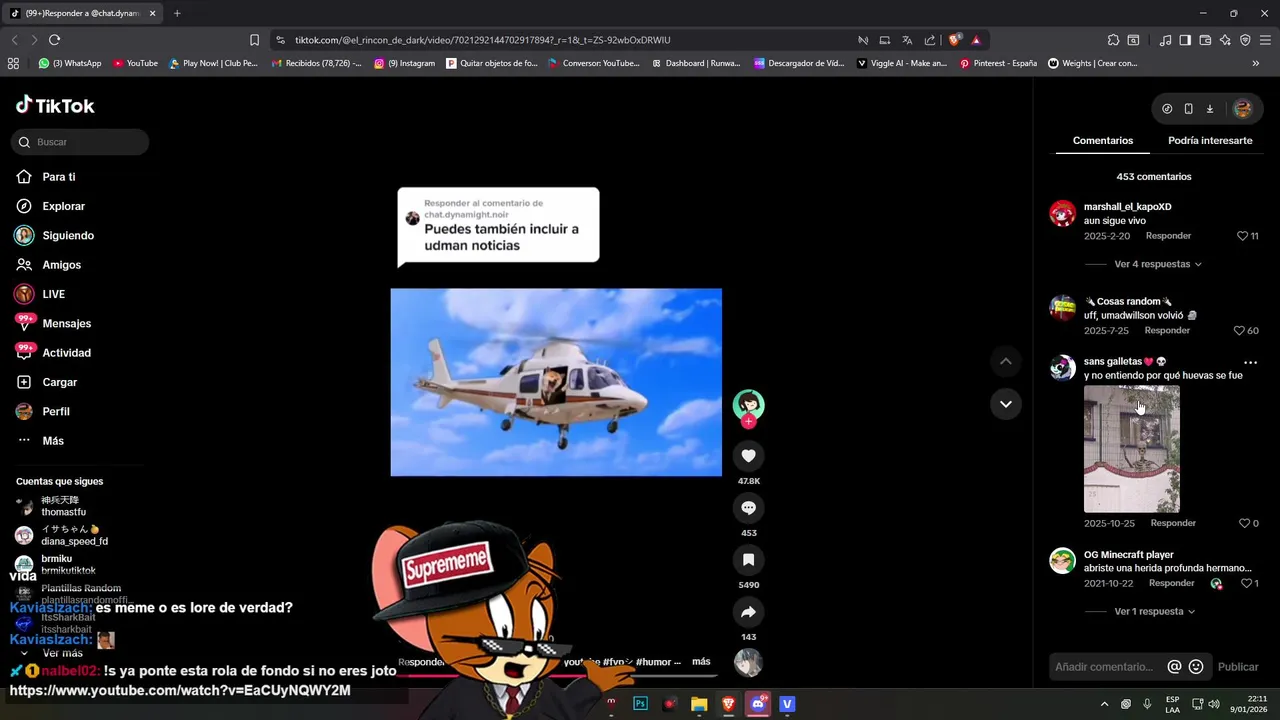1280x720 pixels.
Task: Go to the previous video with up chevron
Action: [x=1006, y=361]
